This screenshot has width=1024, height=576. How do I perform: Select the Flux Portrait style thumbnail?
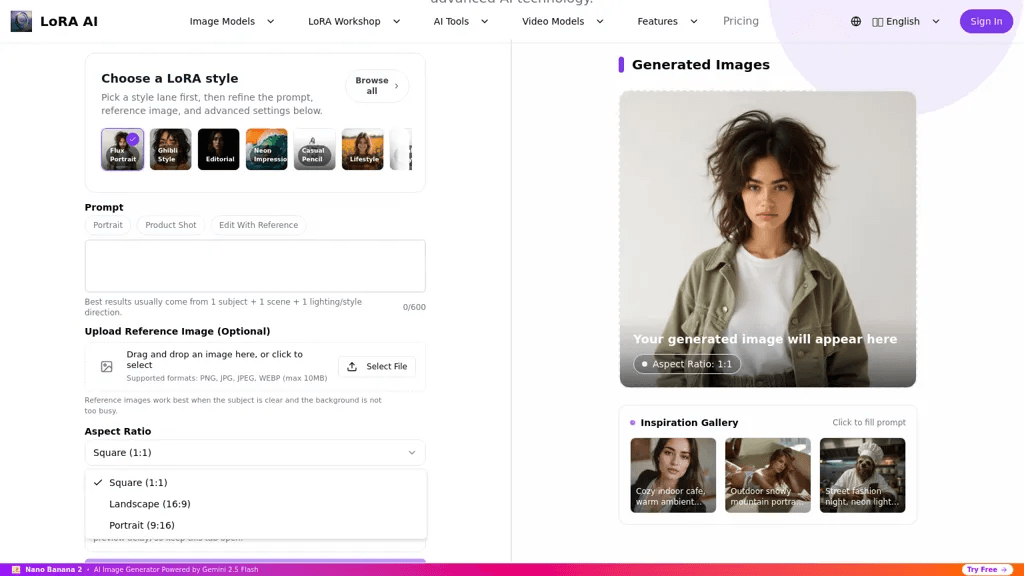(123, 150)
